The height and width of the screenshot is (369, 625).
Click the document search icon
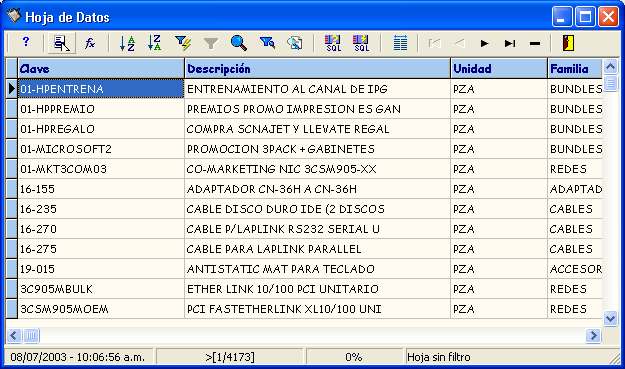click(x=295, y=43)
